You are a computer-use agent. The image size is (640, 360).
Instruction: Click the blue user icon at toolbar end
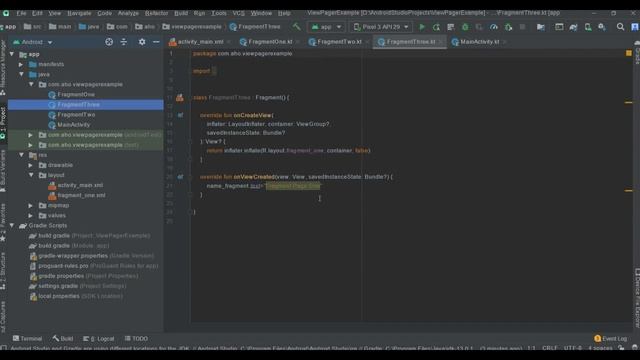635,27
